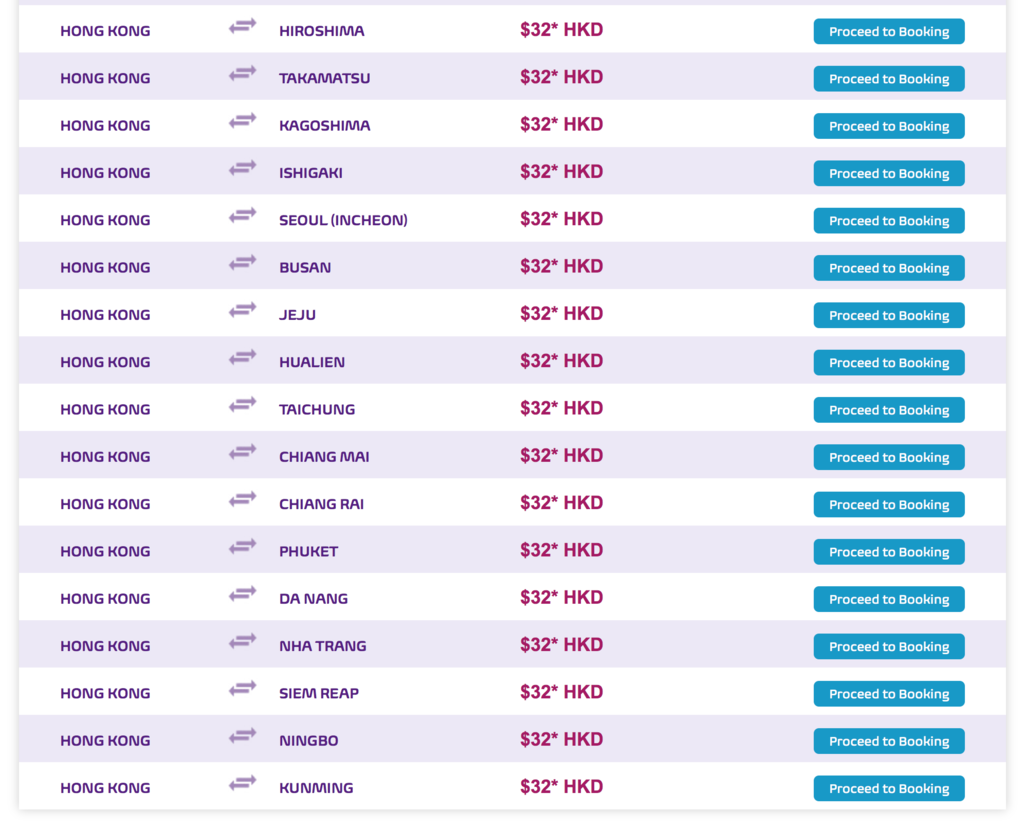The width and height of the screenshot is (1024, 829).
Task: Click the round-trip arrows icon for Seoul (Incheon)
Action: pyautogui.click(x=242, y=216)
